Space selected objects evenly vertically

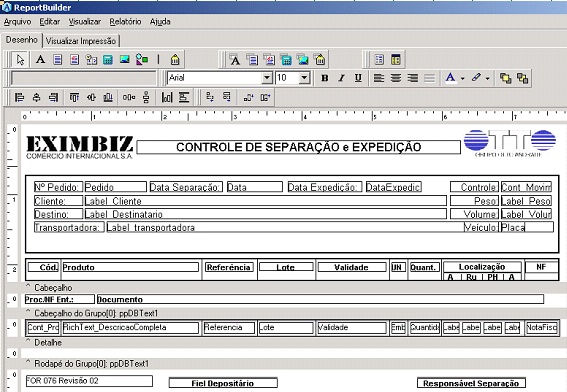tap(146, 97)
